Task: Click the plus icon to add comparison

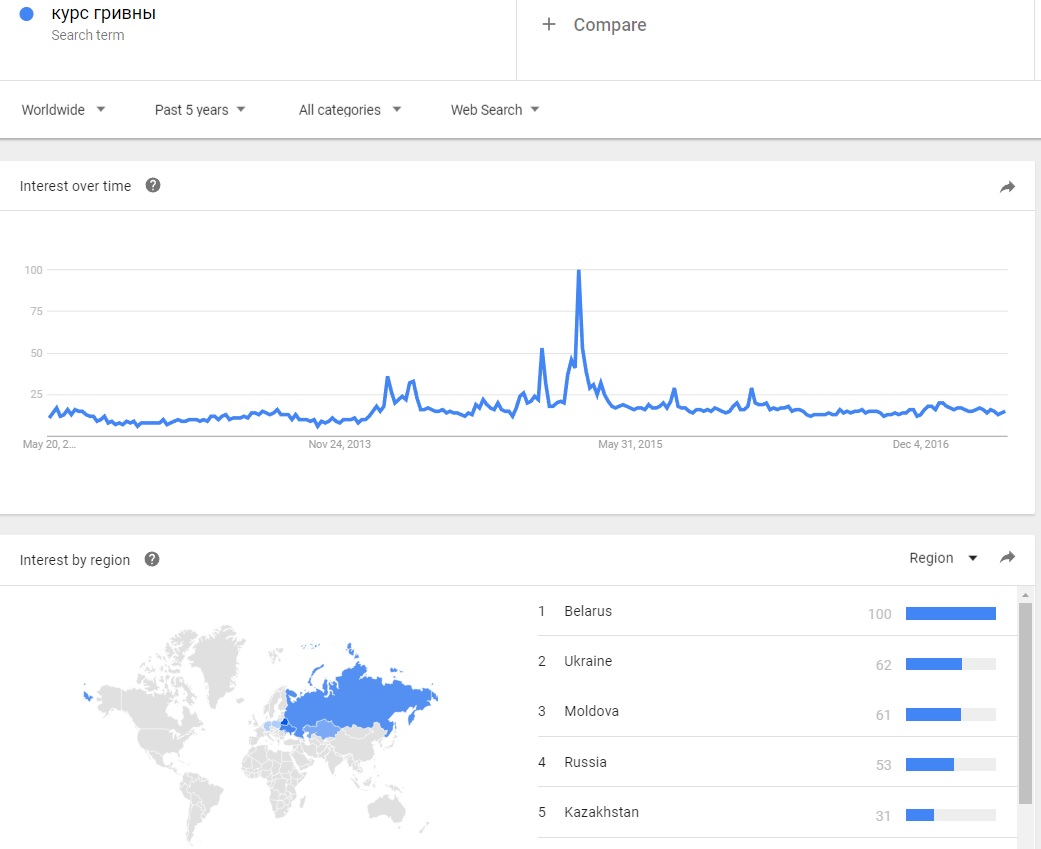Action: pos(548,25)
